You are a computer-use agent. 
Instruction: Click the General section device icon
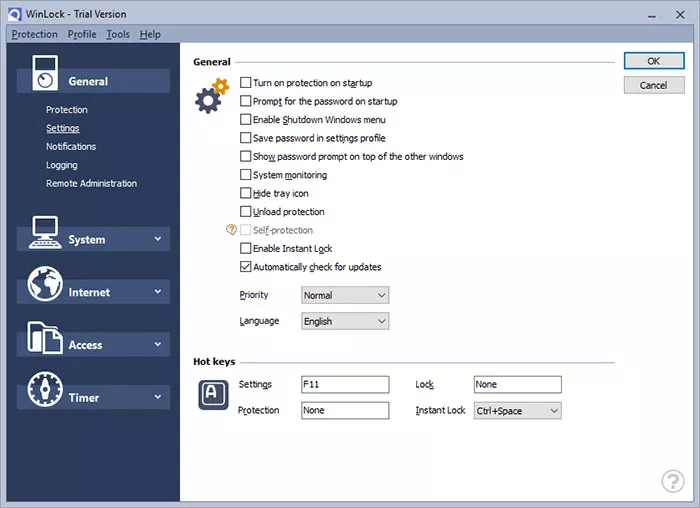click(45, 73)
